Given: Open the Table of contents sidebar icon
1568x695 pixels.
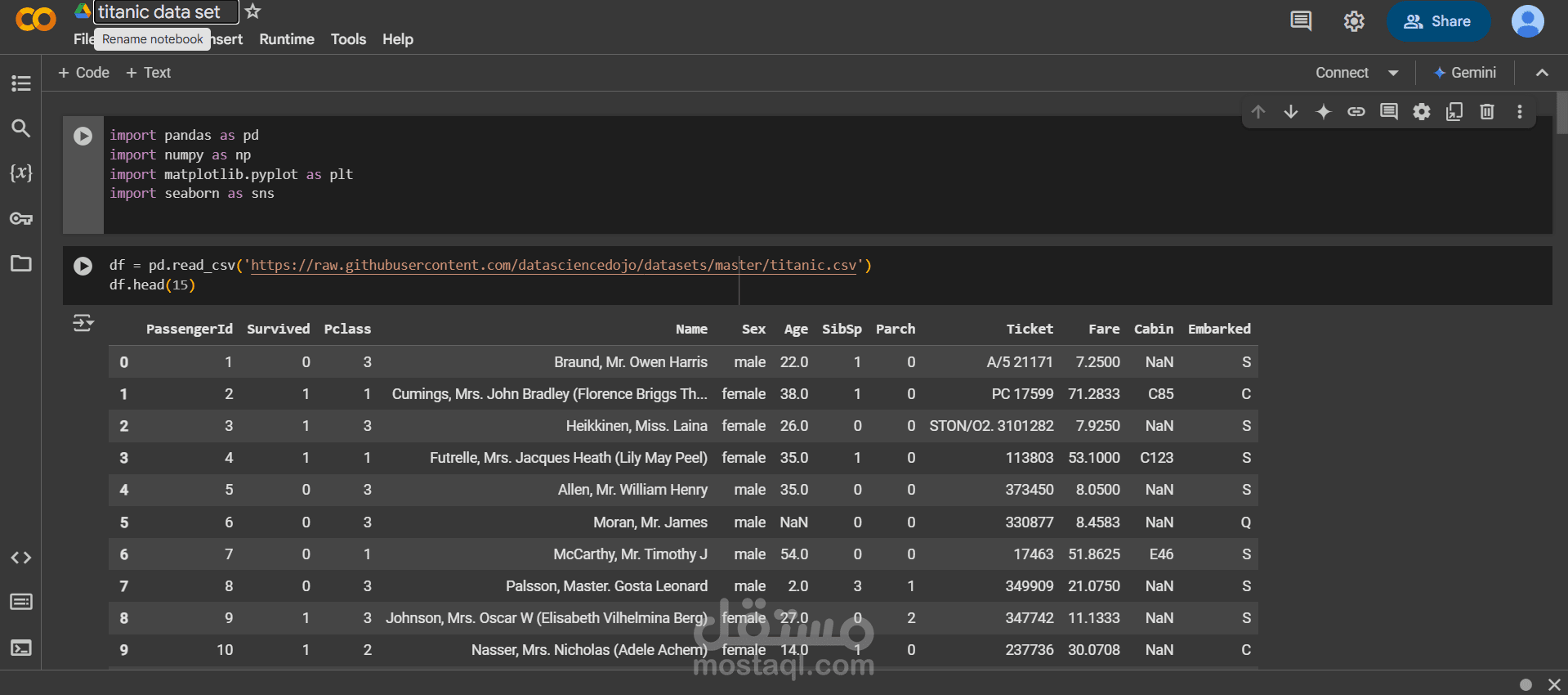Looking at the screenshot, I should (21, 83).
